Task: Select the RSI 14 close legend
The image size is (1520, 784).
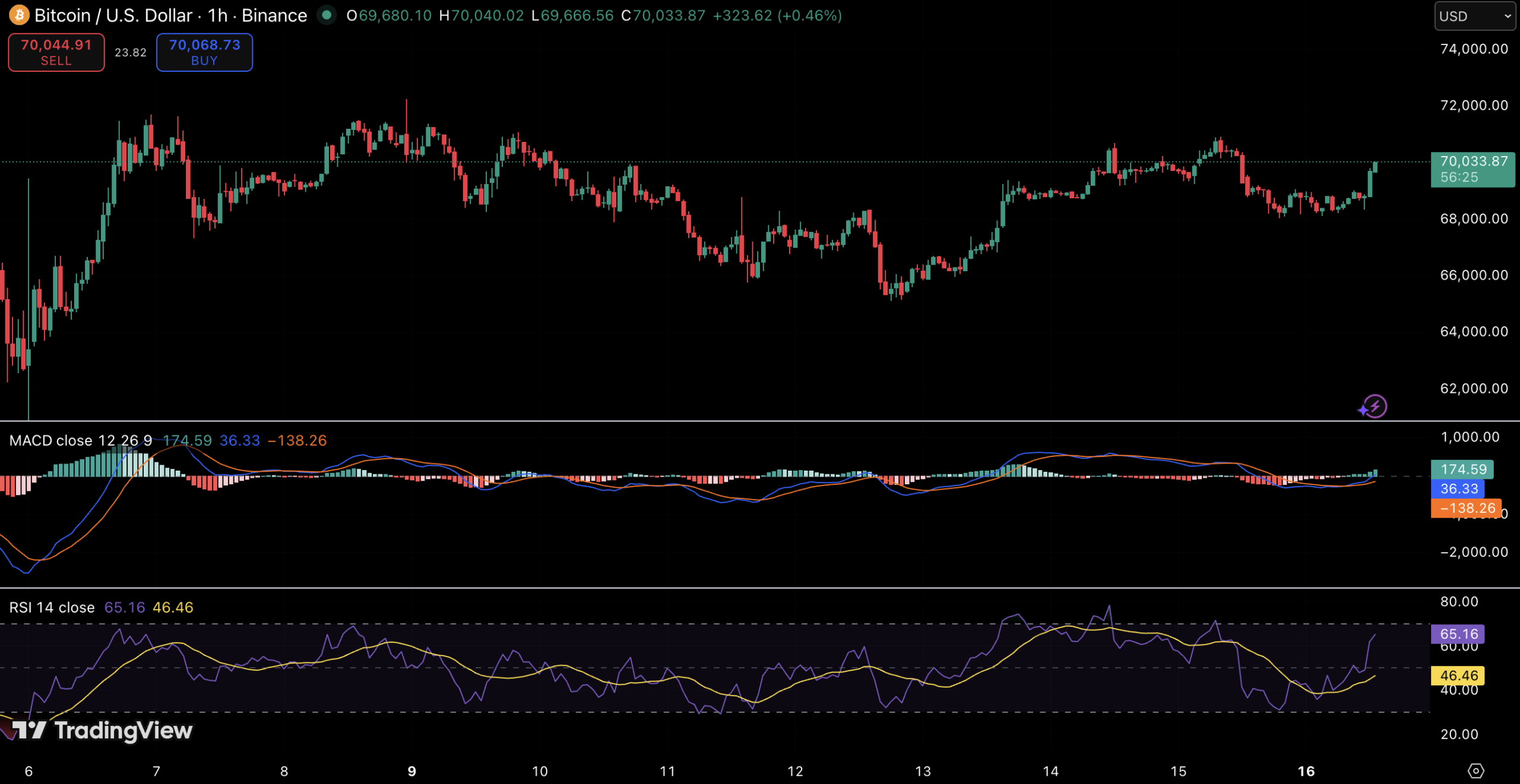Action: [52, 607]
